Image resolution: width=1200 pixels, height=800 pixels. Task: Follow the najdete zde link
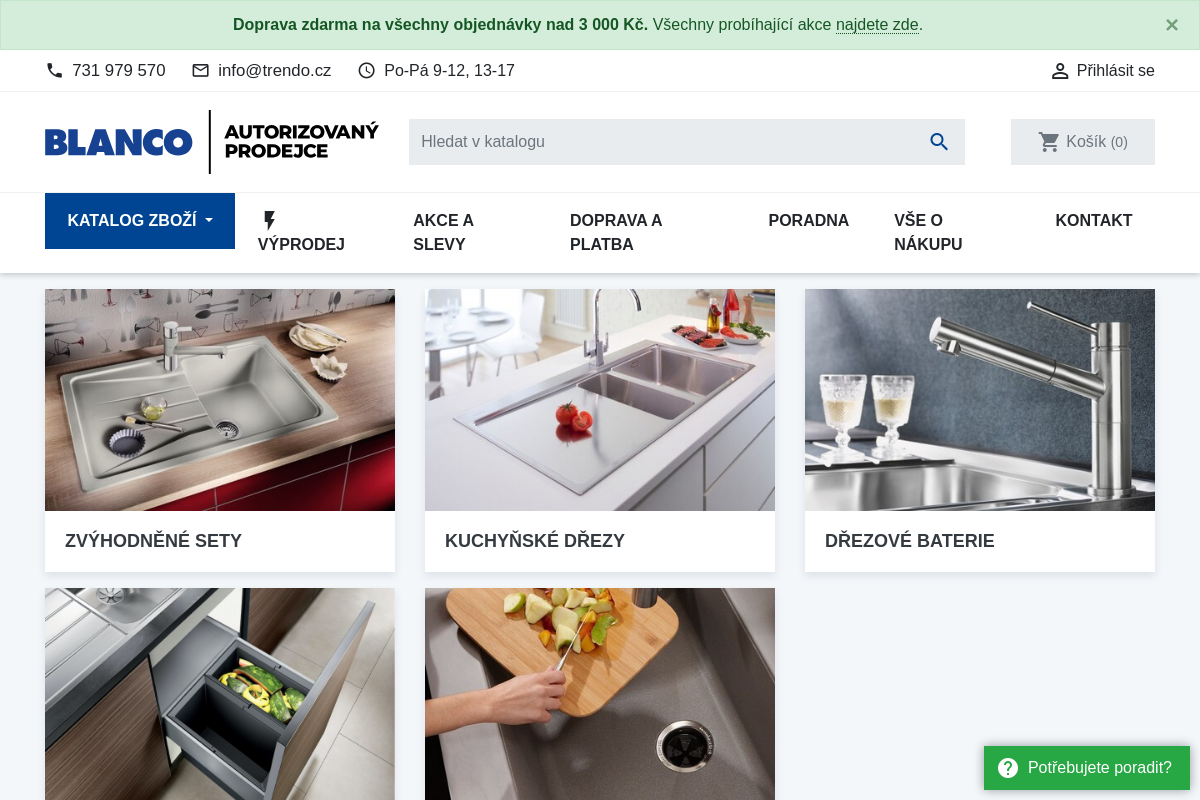(877, 25)
